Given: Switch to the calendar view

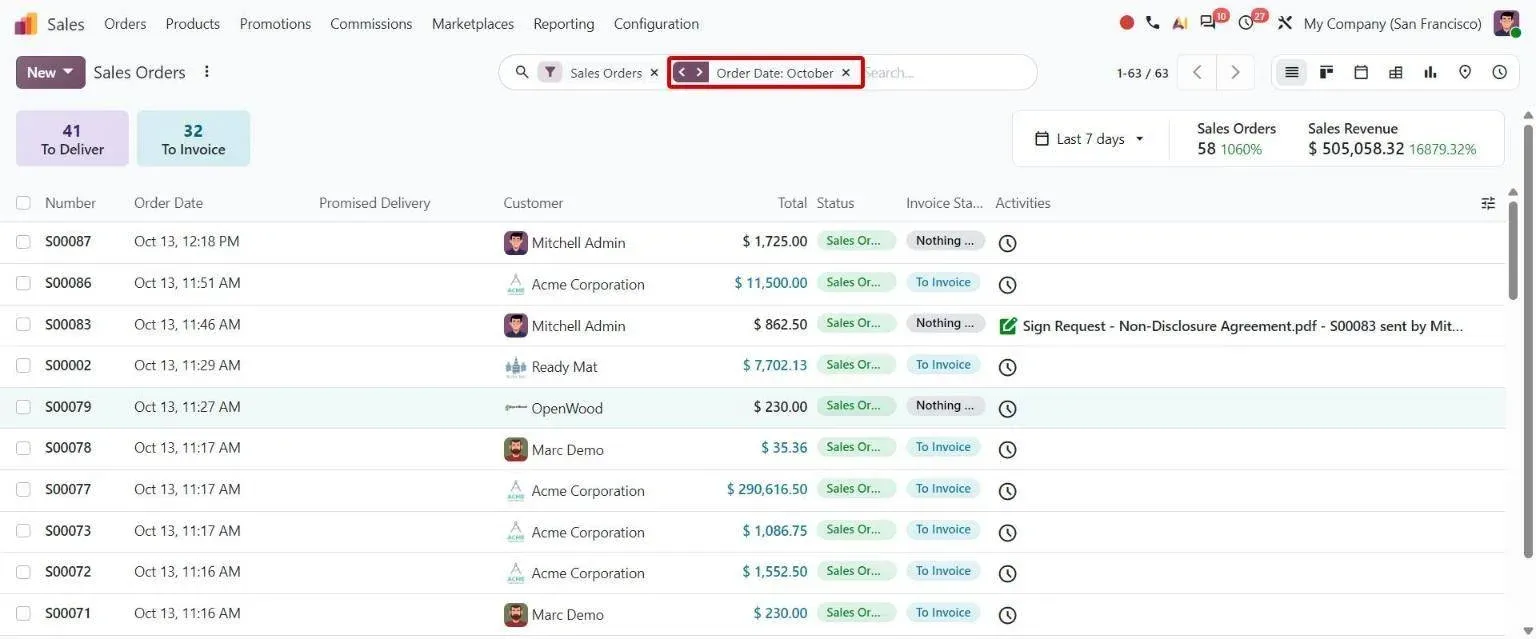Looking at the screenshot, I should (1361, 72).
